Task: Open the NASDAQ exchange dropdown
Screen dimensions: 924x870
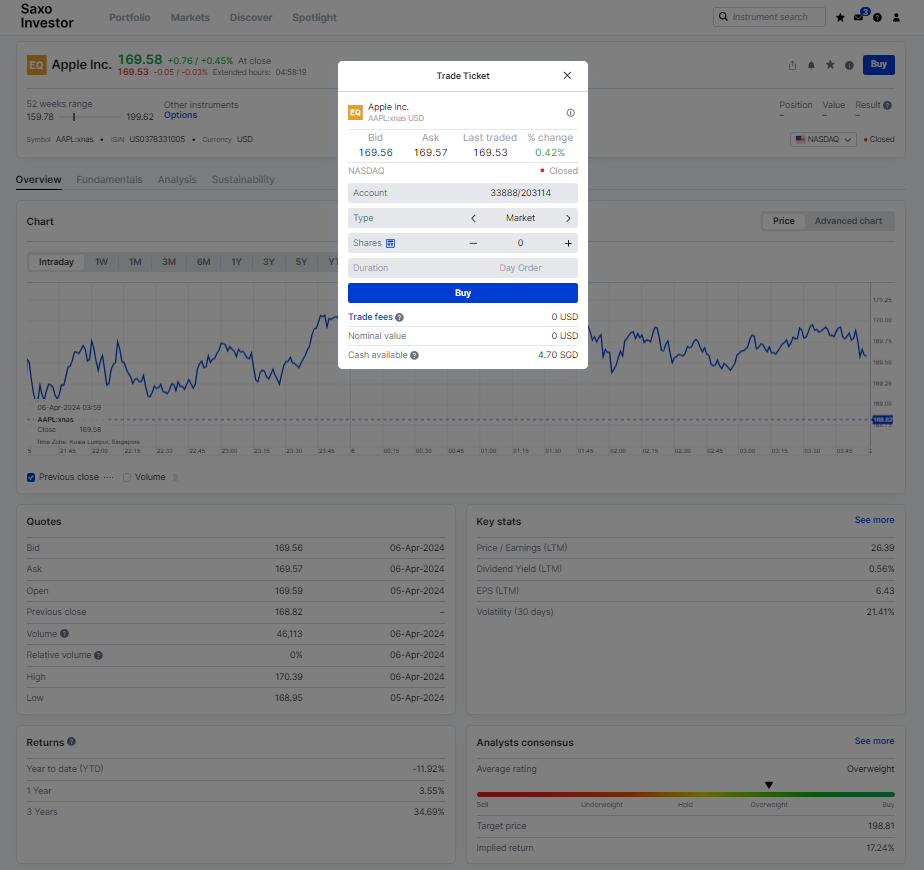Action: [x=823, y=139]
